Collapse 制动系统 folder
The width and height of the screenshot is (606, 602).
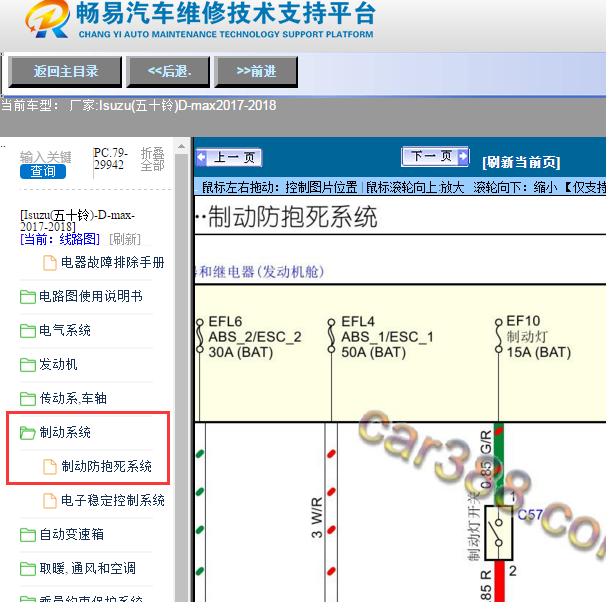click(65, 432)
